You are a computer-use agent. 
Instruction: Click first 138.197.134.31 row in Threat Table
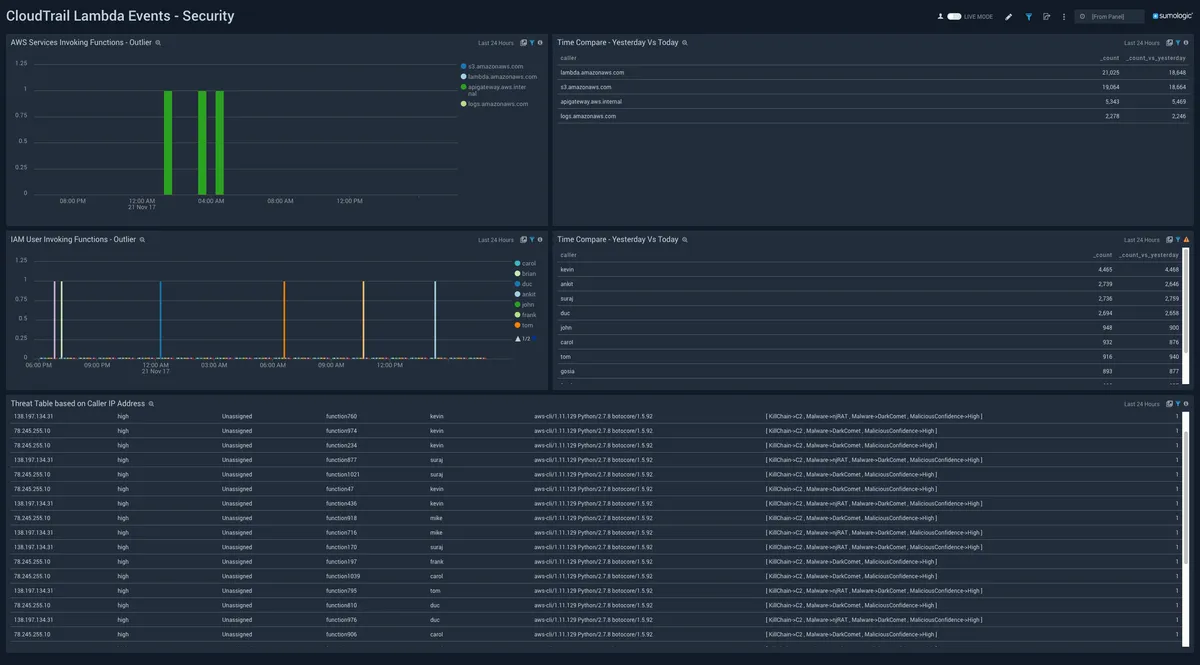pos(32,416)
